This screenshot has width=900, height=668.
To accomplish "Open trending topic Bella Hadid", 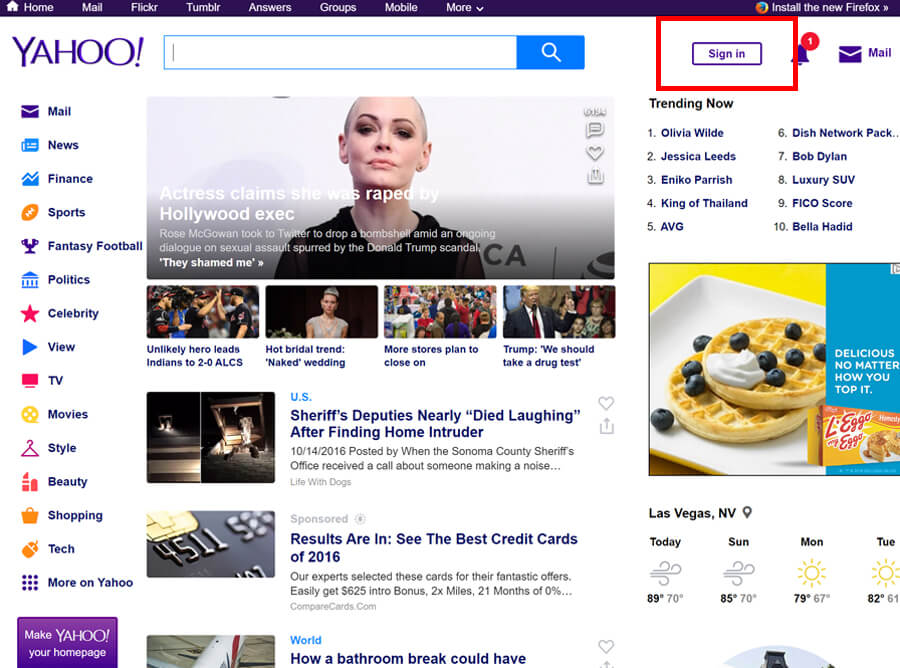I will click(822, 227).
